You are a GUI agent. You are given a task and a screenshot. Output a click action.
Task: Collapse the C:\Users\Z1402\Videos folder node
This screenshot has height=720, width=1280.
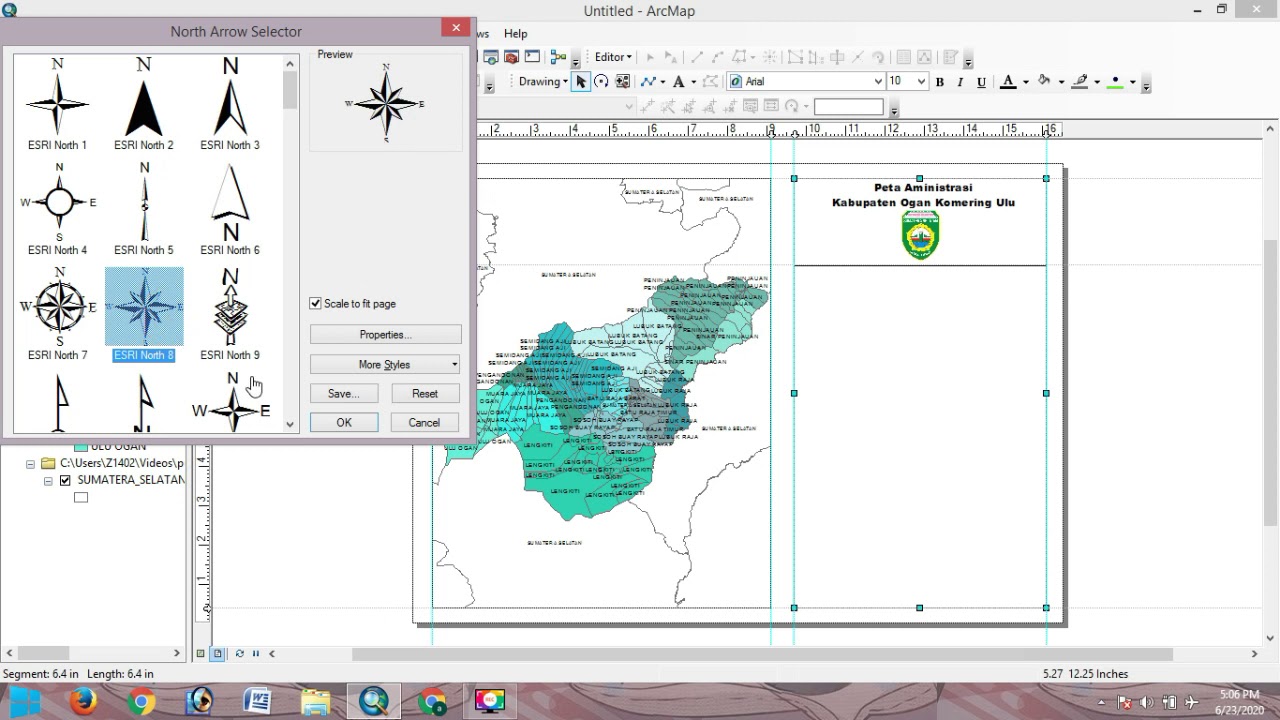(x=30, y=464)
